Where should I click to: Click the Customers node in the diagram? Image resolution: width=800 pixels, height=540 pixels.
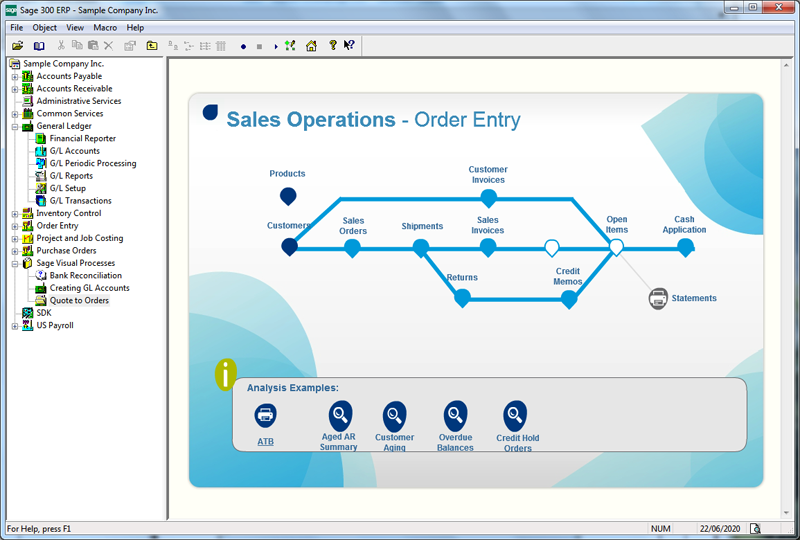tap(289, 247)
